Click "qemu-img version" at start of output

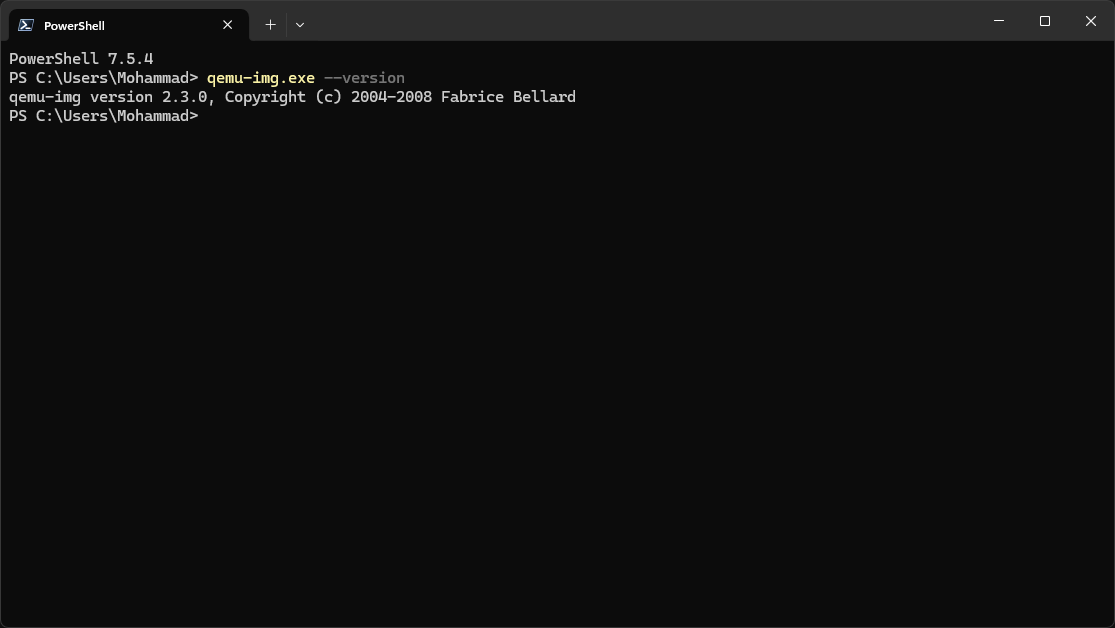(x=80, y=97)
